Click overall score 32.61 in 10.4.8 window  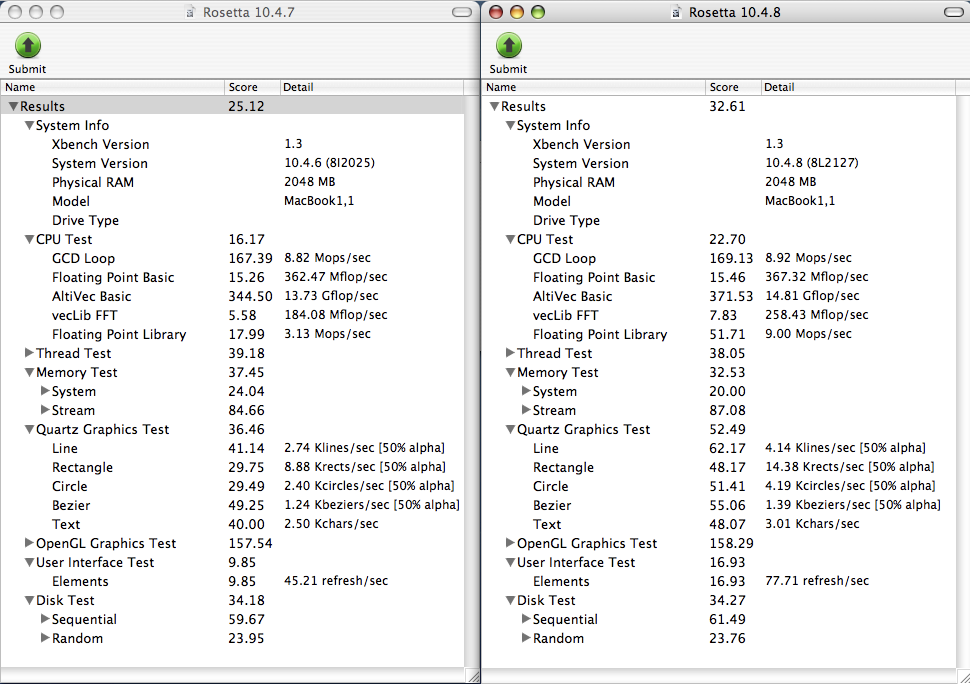coord(728,106)
